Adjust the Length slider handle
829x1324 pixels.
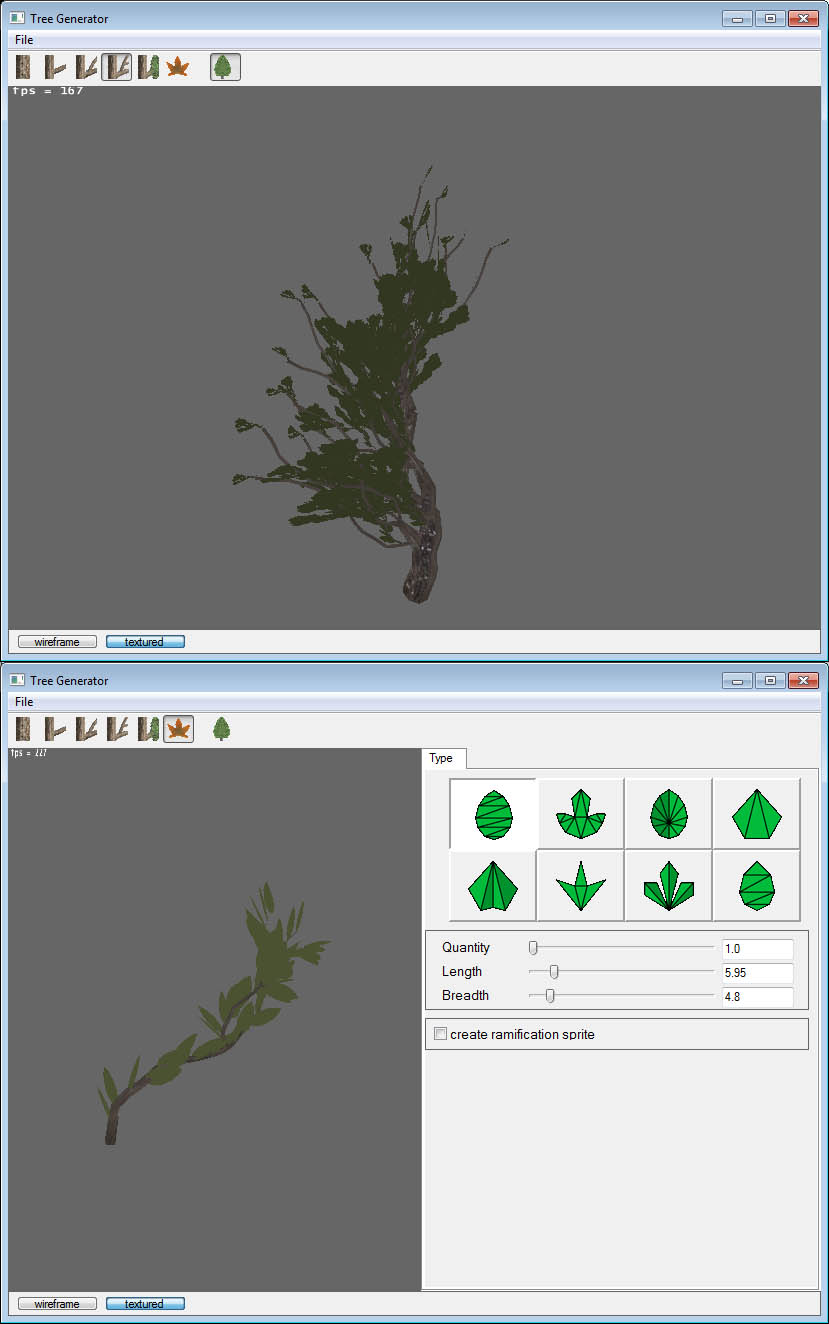554,972
